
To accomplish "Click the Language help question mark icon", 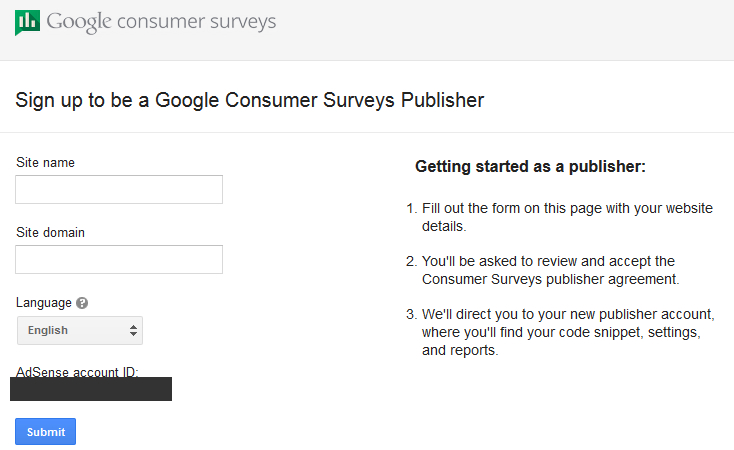I will pyautogui.click(x=82, y=303).
